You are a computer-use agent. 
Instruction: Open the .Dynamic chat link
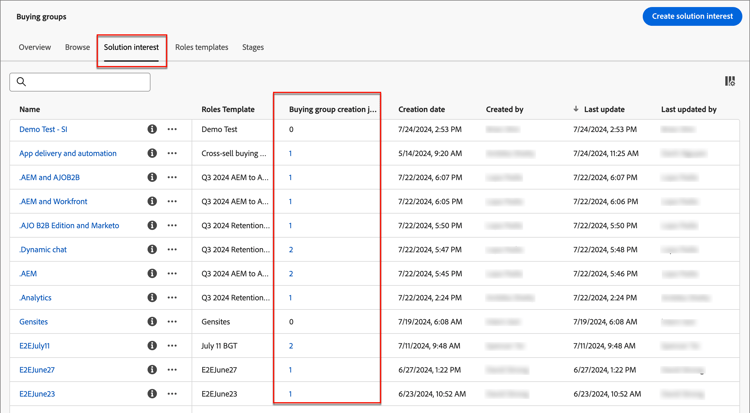tap(43, 249)
